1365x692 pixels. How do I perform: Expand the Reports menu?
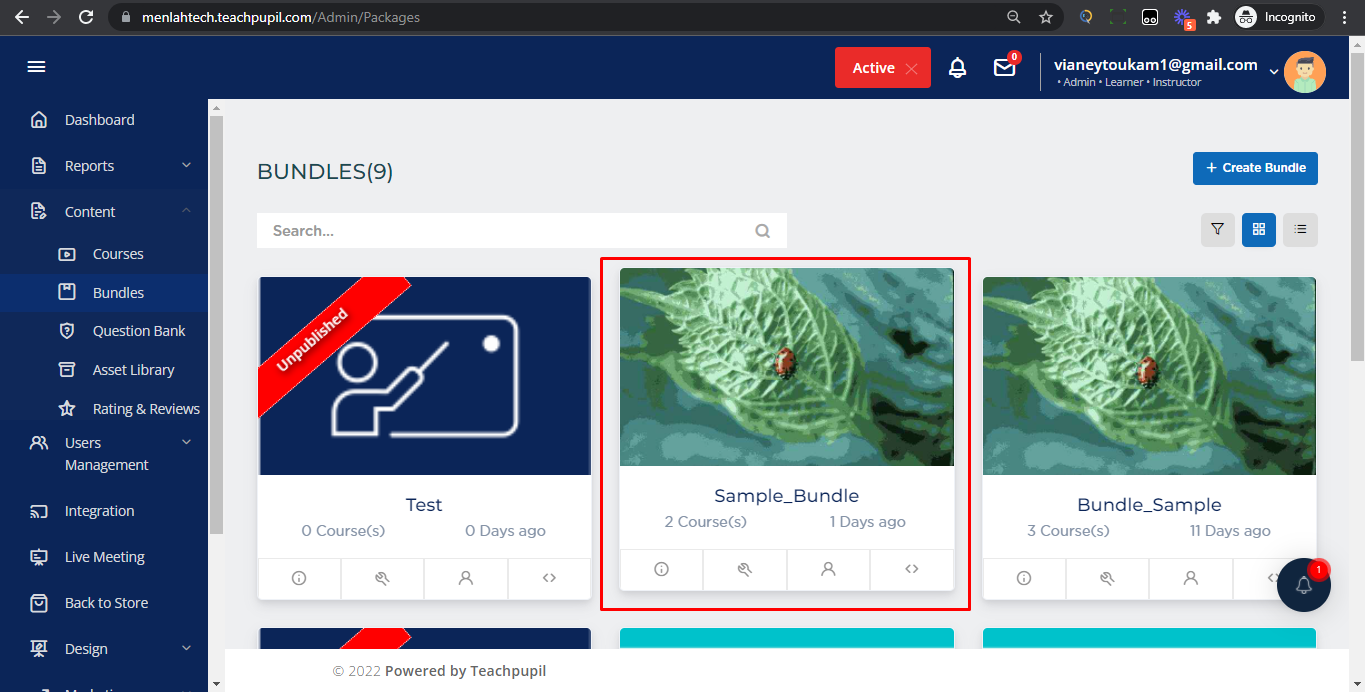coord(186,166)
